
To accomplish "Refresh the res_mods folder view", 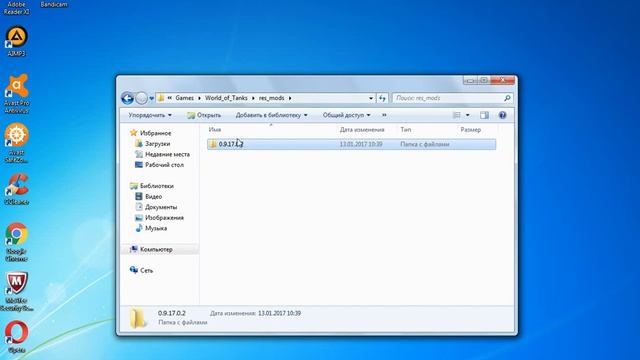I will pos(382,98).
